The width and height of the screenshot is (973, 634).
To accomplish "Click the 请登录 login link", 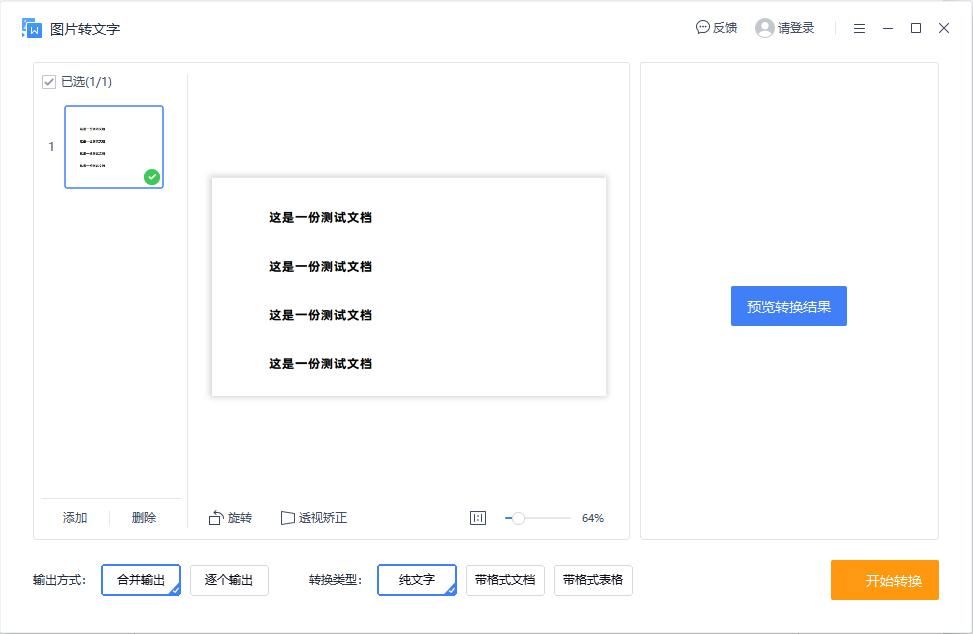I will (x=796, y=28).
